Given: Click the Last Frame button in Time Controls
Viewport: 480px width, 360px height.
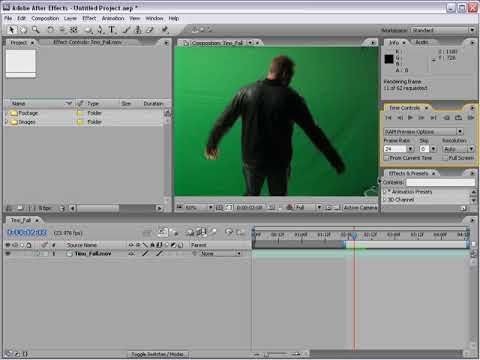Looking at the screenshot, I should [x=433, y=118].
